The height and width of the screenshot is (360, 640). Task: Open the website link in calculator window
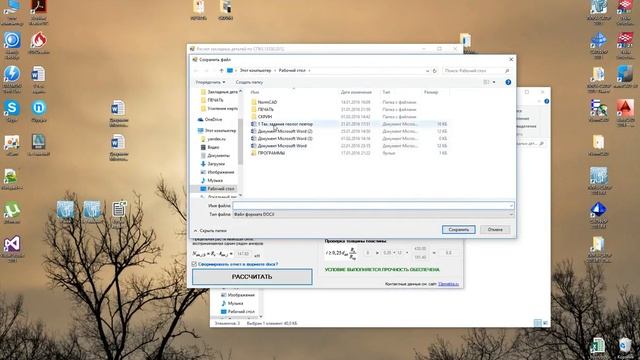point(448,284)
